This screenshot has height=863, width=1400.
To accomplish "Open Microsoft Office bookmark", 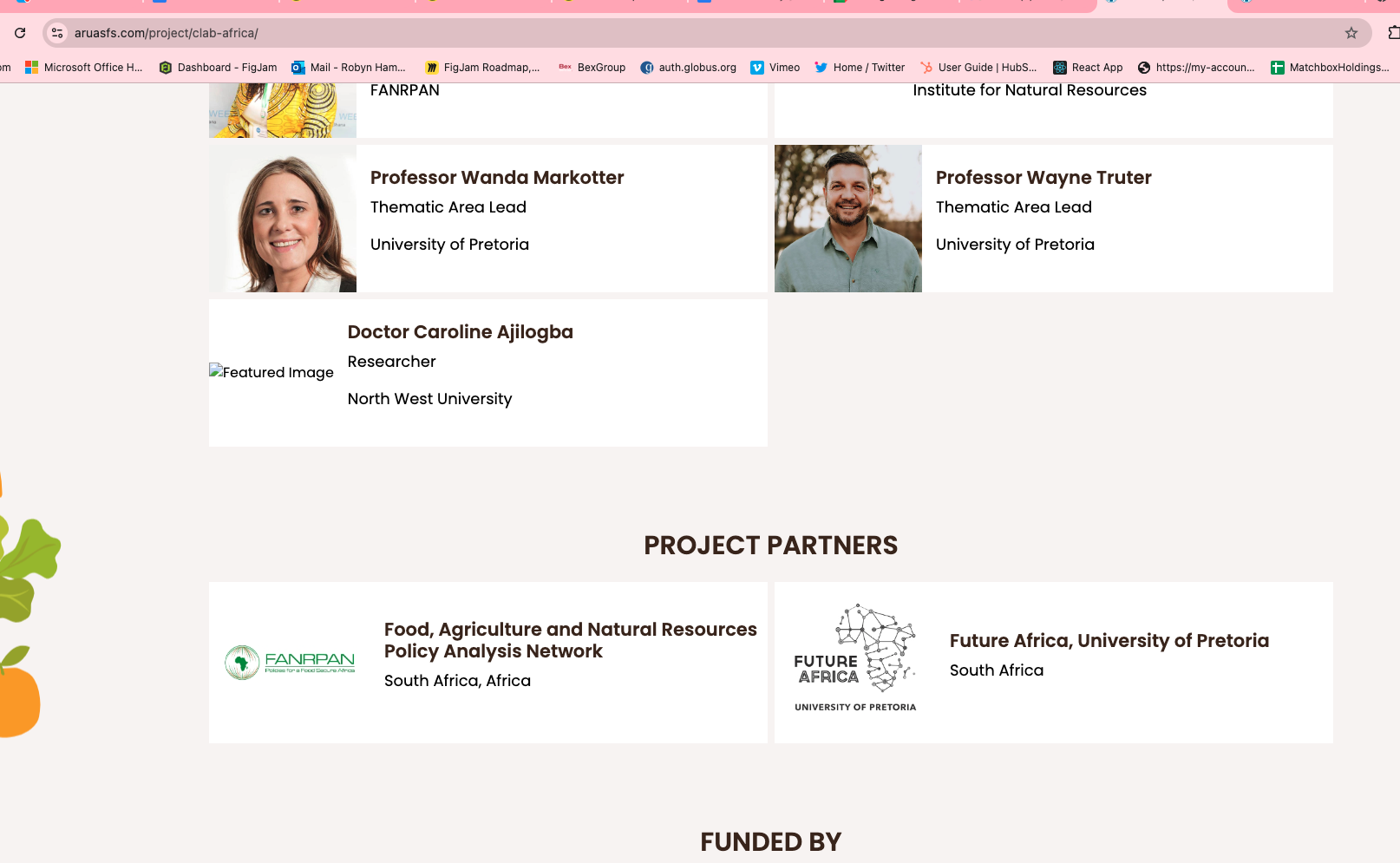I will click(x=84, y=68).
